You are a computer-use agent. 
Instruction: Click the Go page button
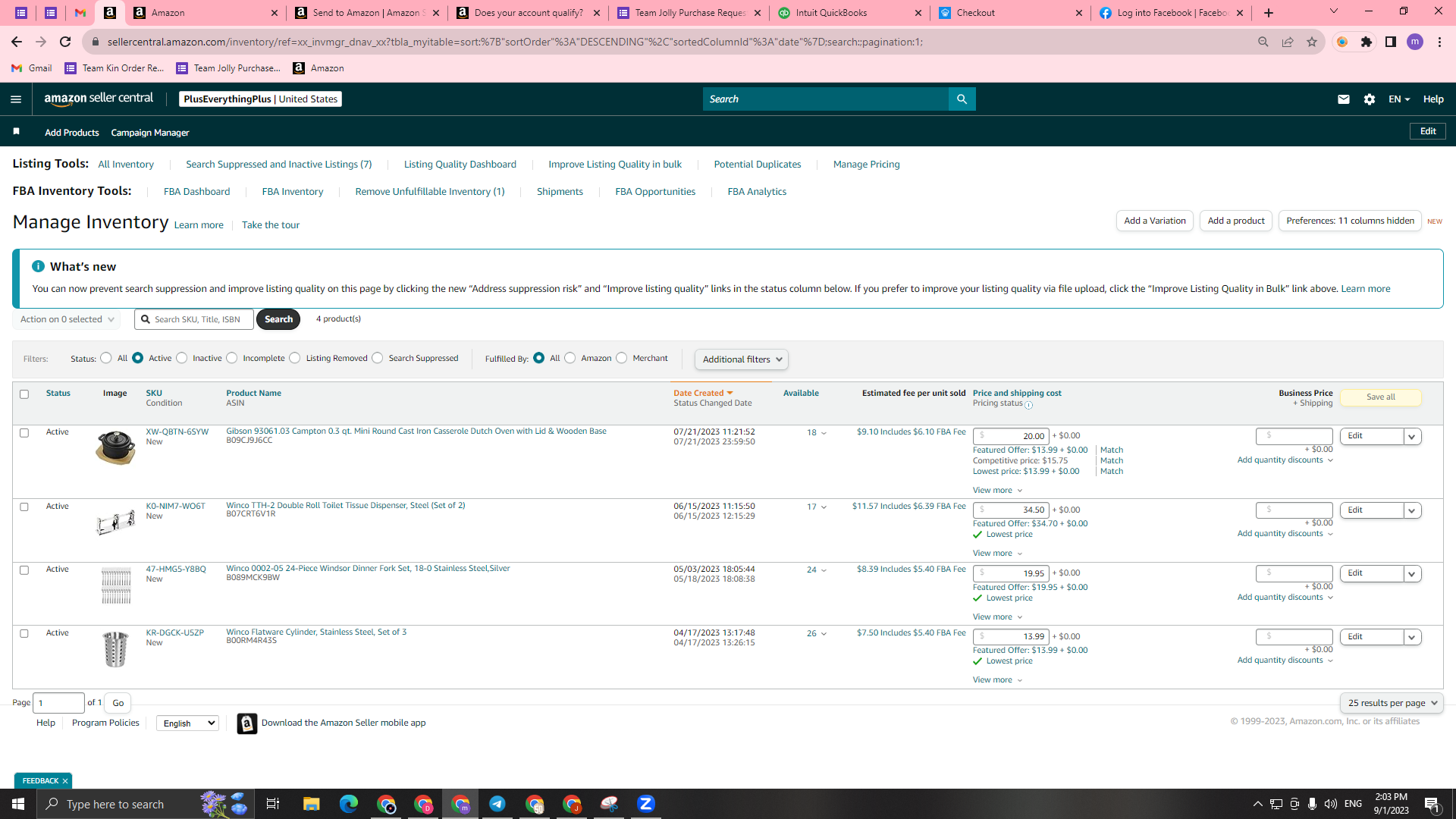click(118, 703)
